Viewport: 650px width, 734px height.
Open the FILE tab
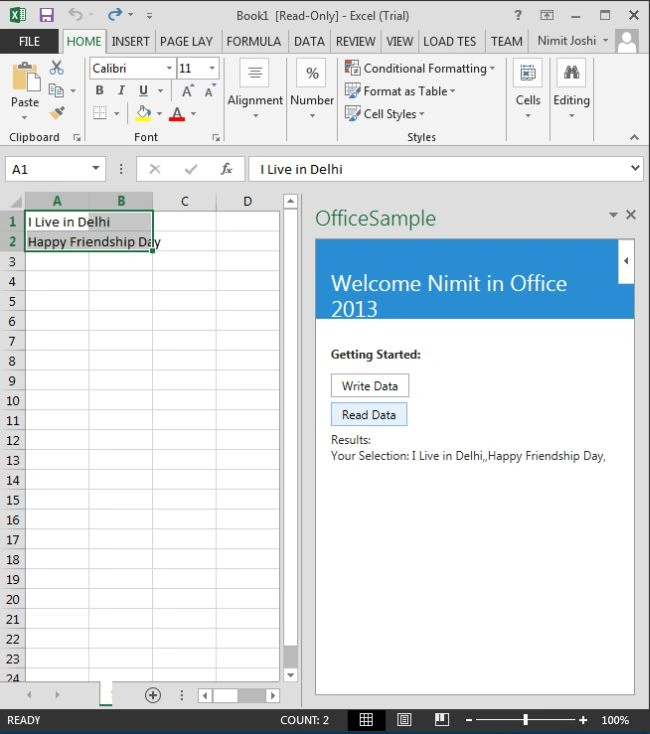click(29, 42)
